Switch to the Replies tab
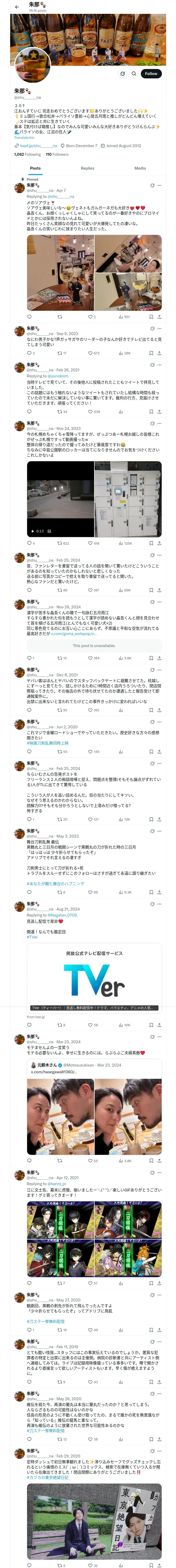Screen dimensions: 176x1568 pos(87,168)
